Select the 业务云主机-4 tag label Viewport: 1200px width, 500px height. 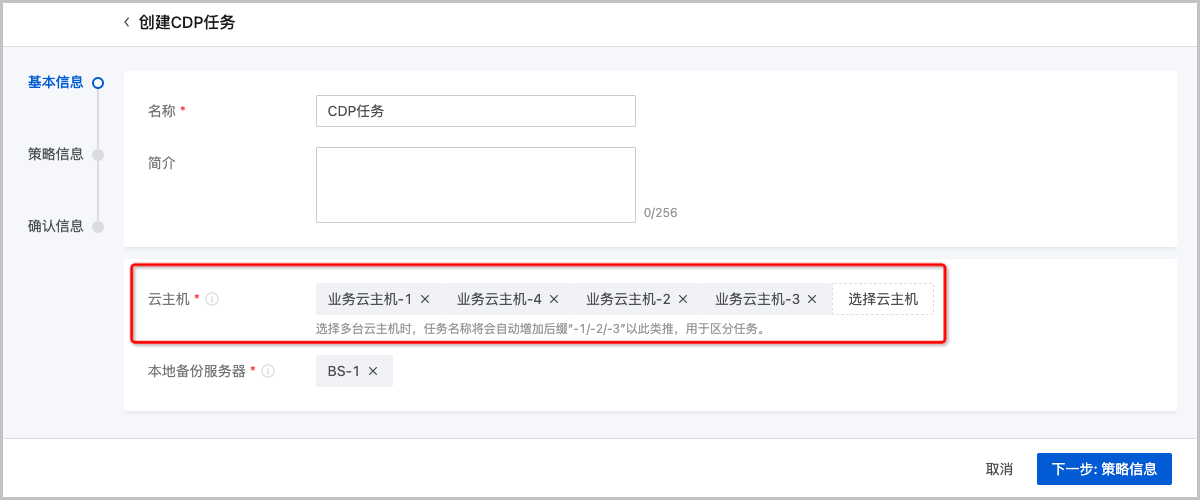point(498,299)
